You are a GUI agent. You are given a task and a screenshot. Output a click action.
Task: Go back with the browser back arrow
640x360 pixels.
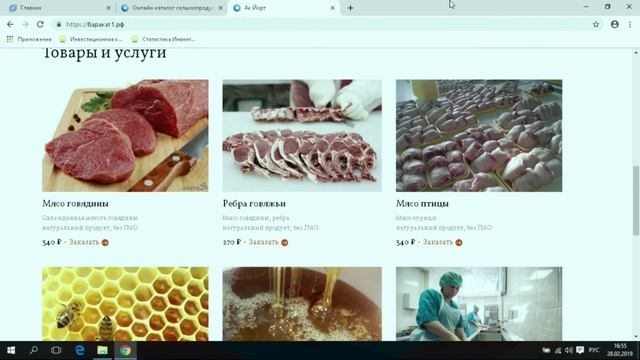coord(10,24)
